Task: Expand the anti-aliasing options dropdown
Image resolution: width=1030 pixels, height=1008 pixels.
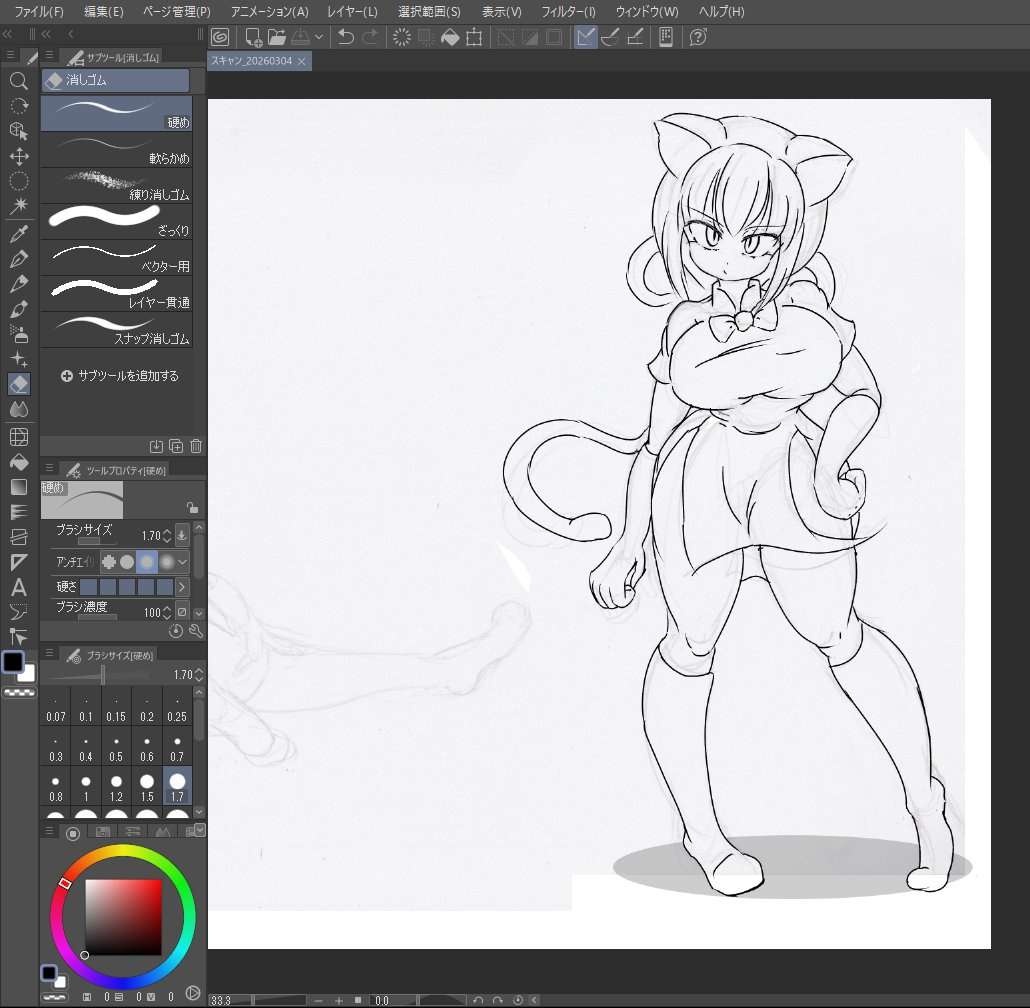Action: tap(183, 562)
